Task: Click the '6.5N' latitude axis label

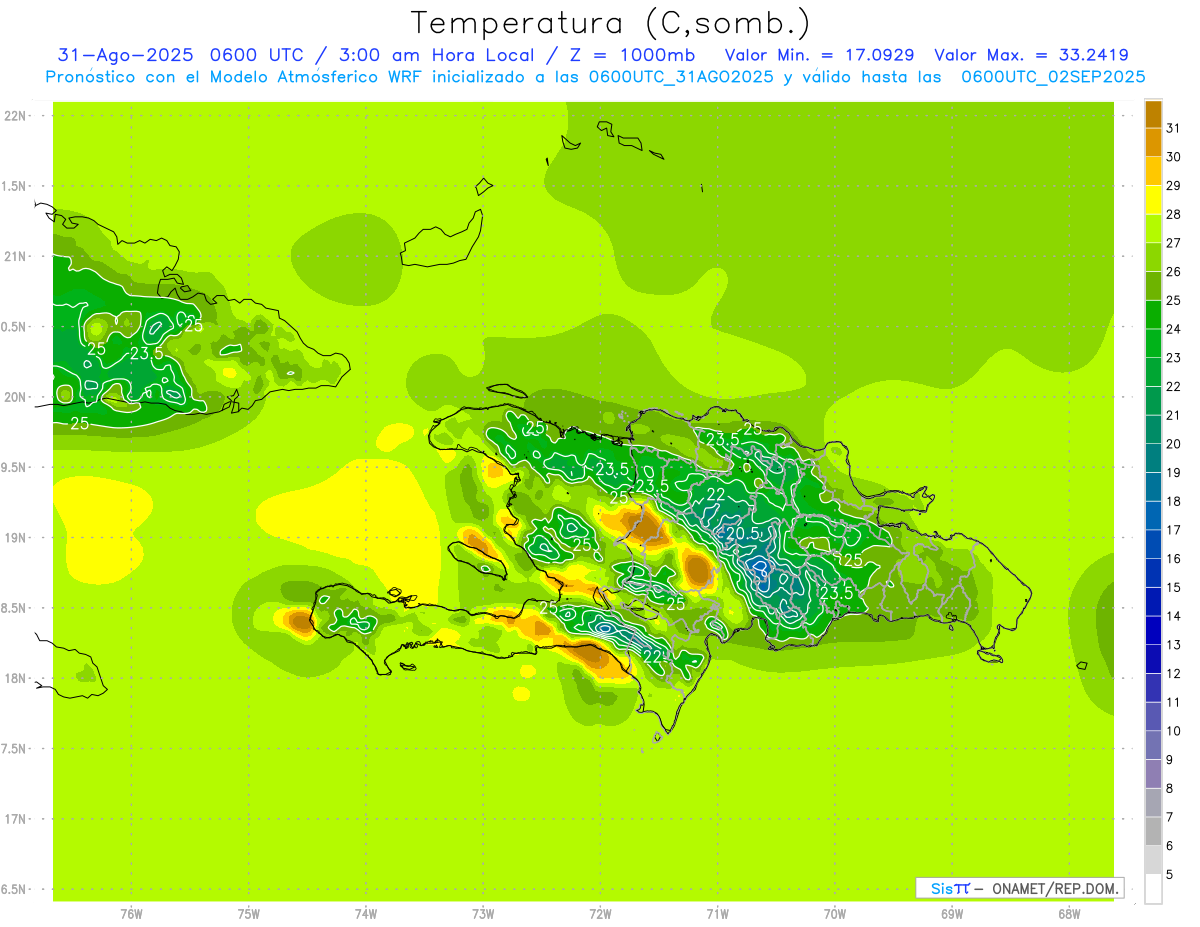Action: (15, 889)
